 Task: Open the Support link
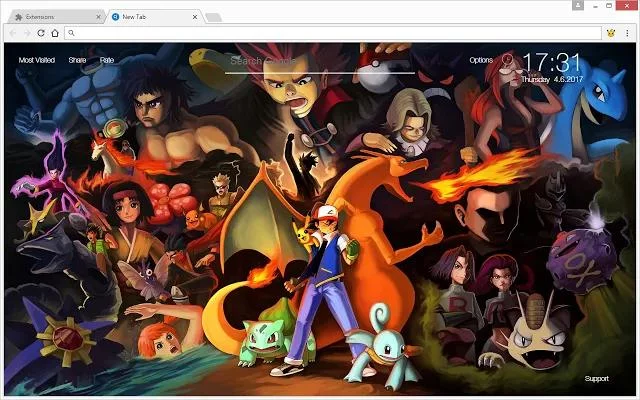(596, 379)
